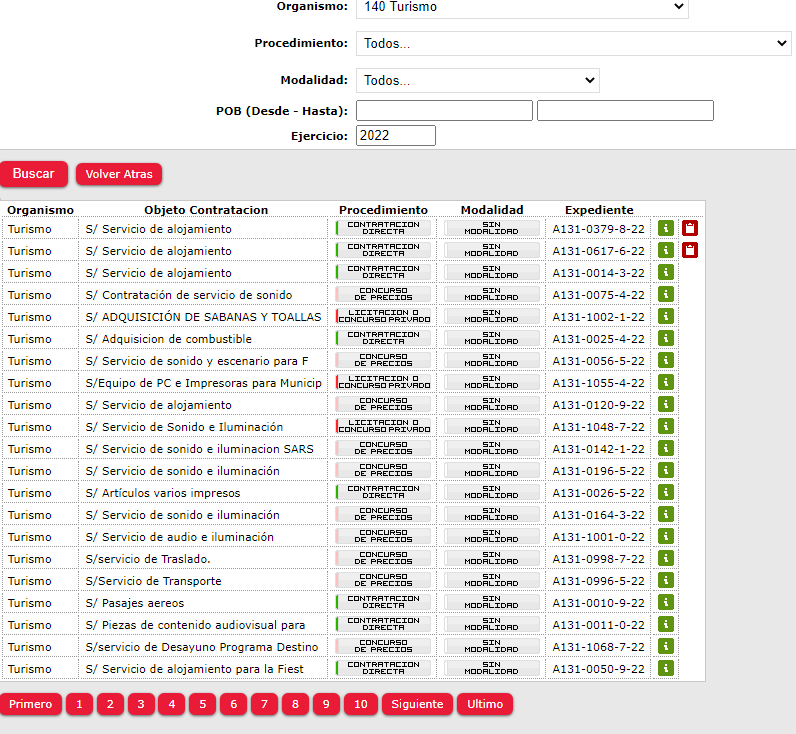Viewport: 796px width, 734px height.
Task: Select row 'S/Servicio de Transporte'
Action: coord(340,581)
